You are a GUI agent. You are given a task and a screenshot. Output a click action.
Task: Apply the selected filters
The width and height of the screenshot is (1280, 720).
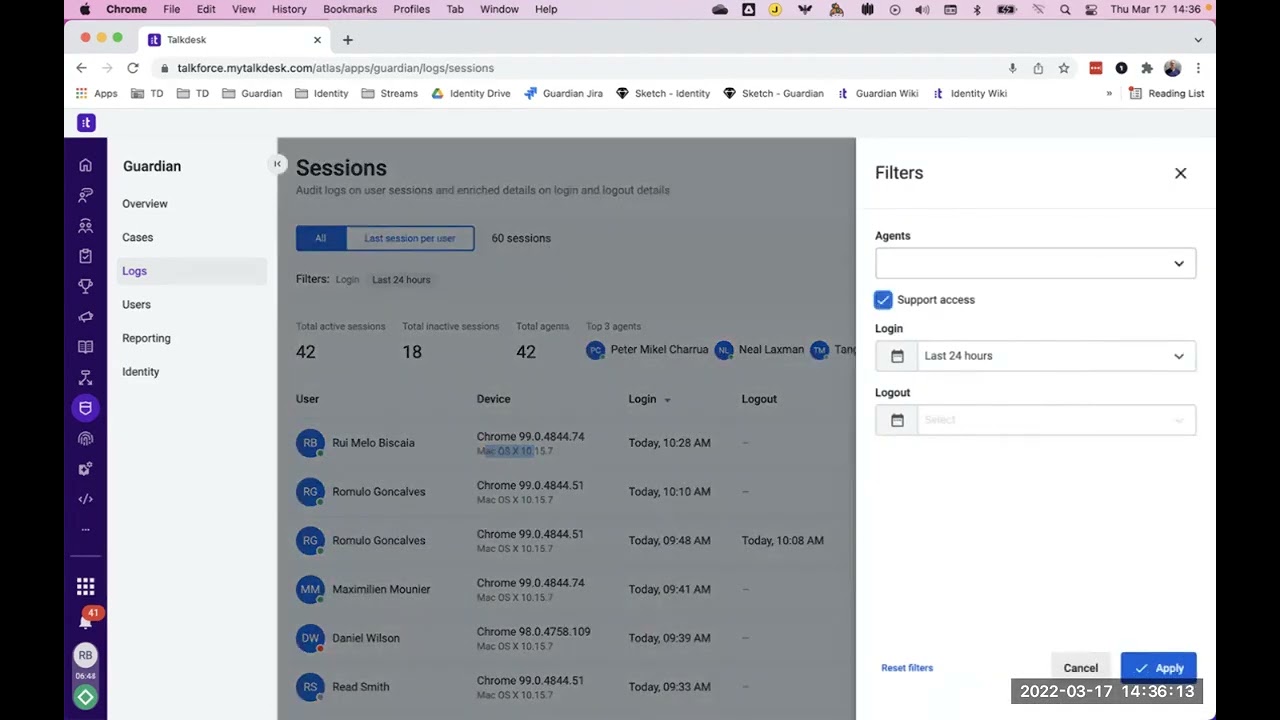1158,668
